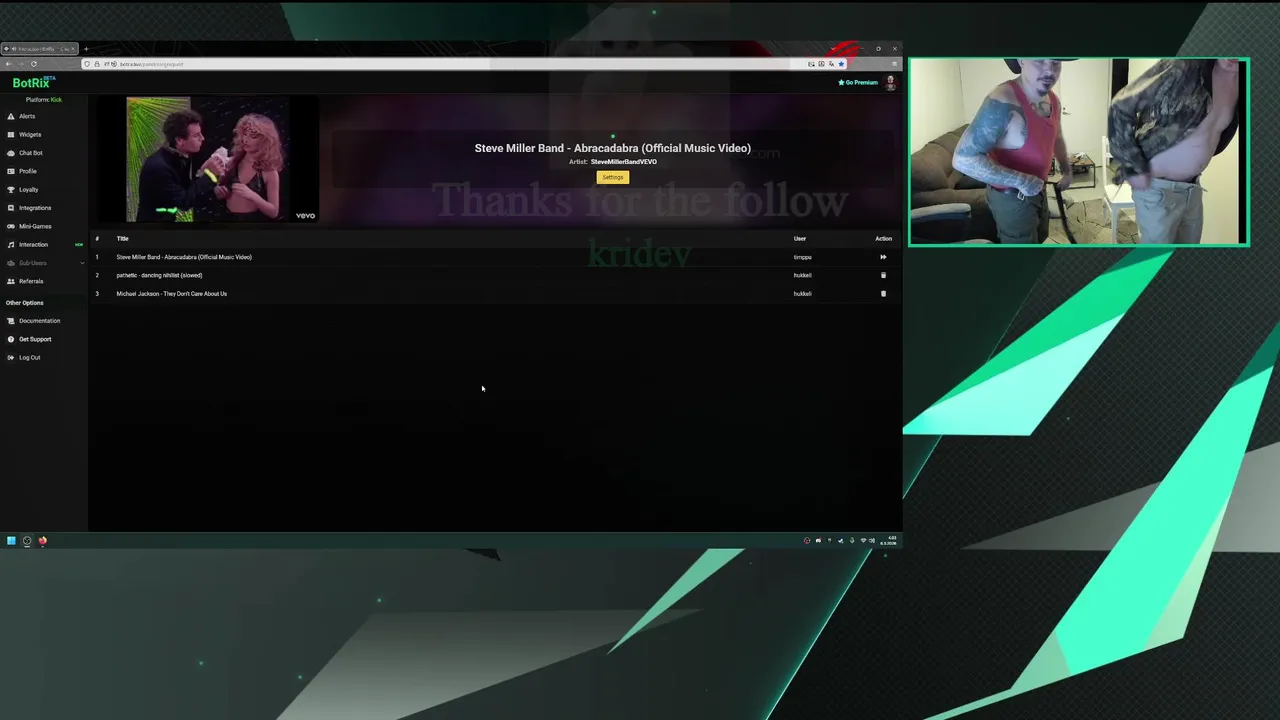Select the pathetic - dancing nihilist title

coord(159,275)
